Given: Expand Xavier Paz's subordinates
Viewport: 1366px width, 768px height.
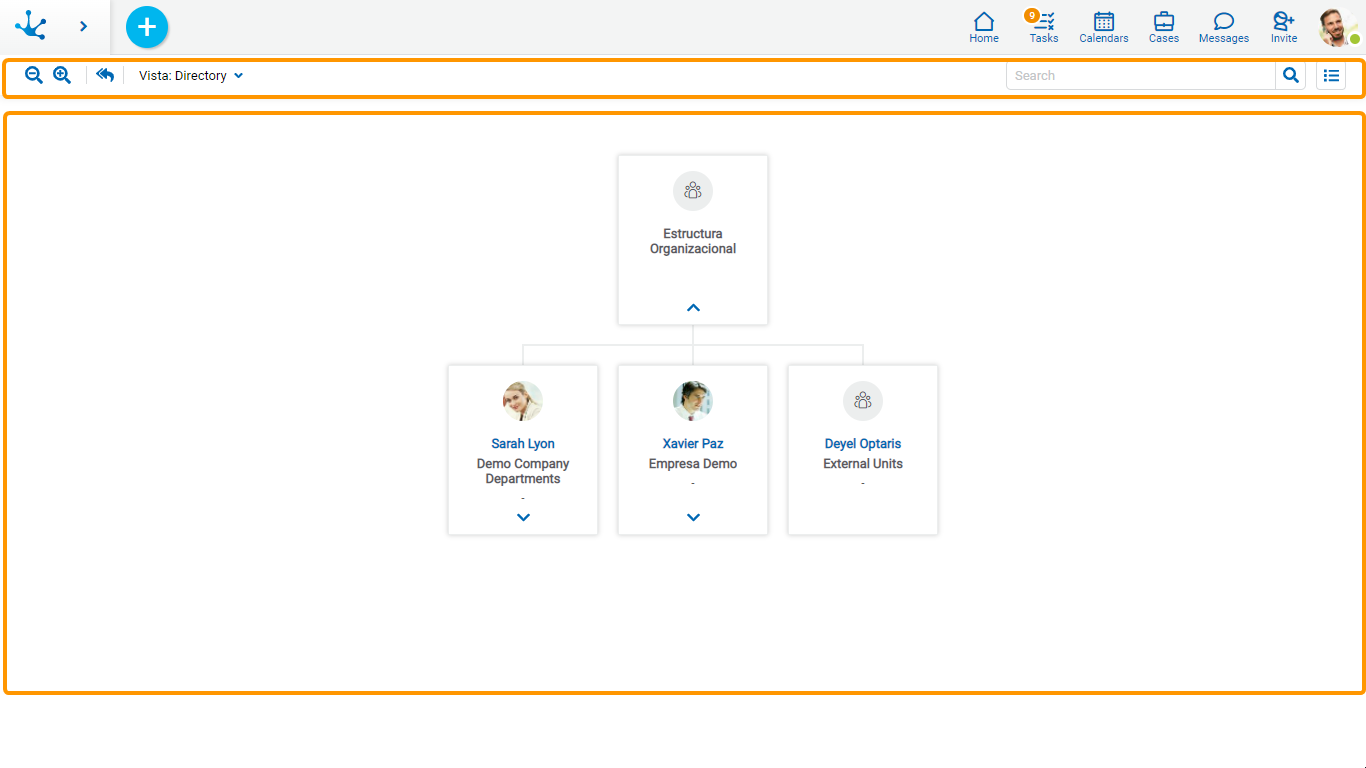Looking at the screenshot, I should [x=692, y=518].
